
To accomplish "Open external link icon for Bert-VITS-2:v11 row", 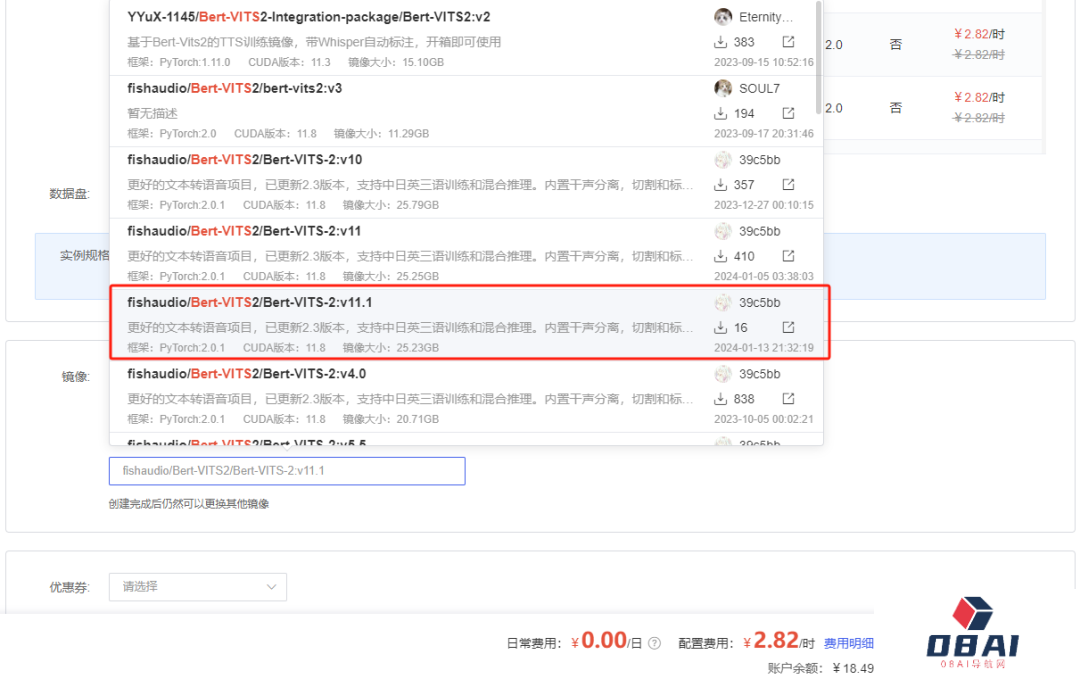I will click(x=789, y=256).
